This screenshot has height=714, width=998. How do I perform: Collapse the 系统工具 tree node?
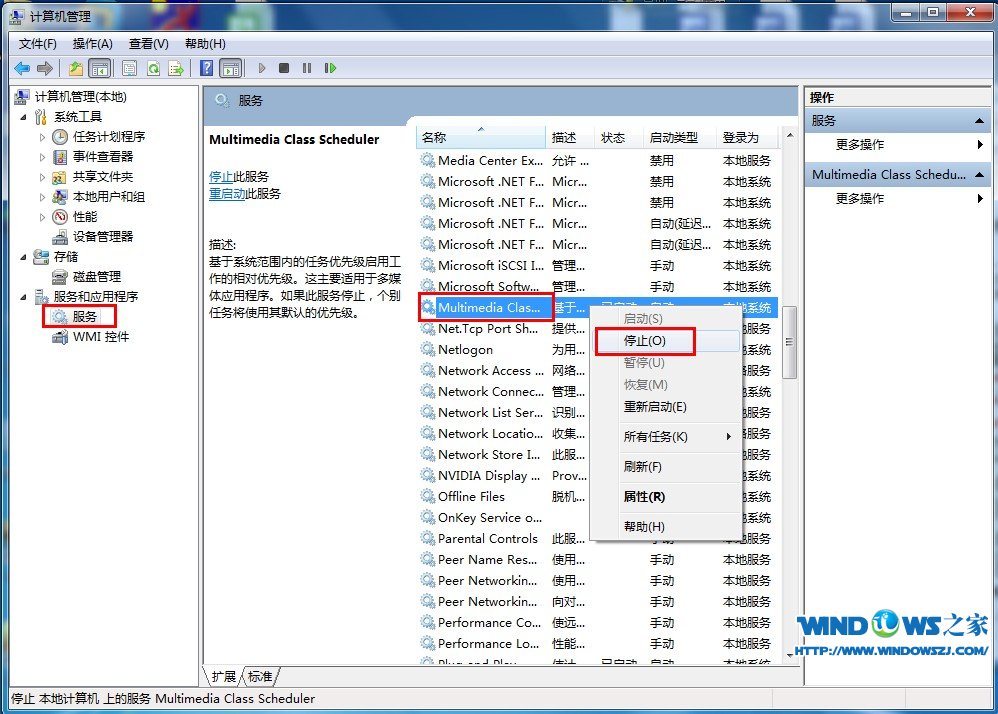23,117
